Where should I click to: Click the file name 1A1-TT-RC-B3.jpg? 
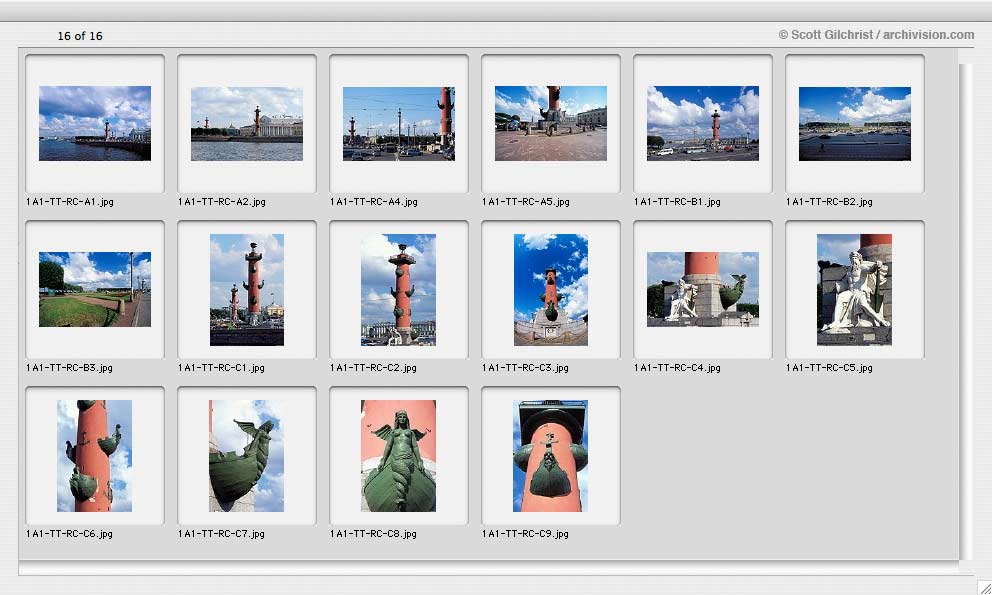[69, 368]
